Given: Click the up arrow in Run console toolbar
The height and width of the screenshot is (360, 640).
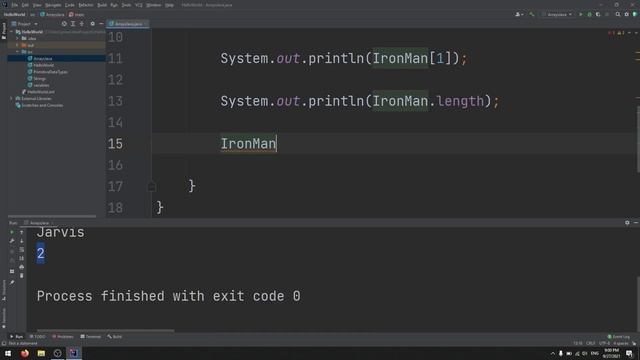Looking at the screenshot, I should click(x=22, y=232).
